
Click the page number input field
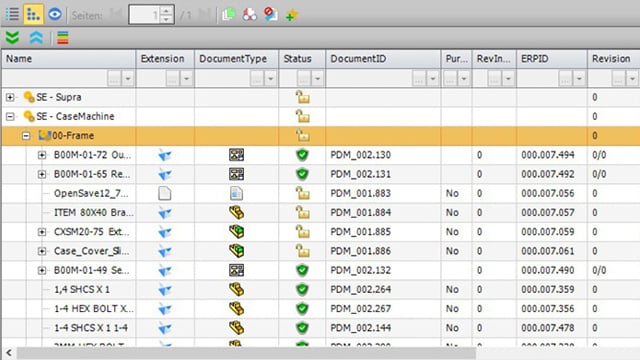point(144,16)
